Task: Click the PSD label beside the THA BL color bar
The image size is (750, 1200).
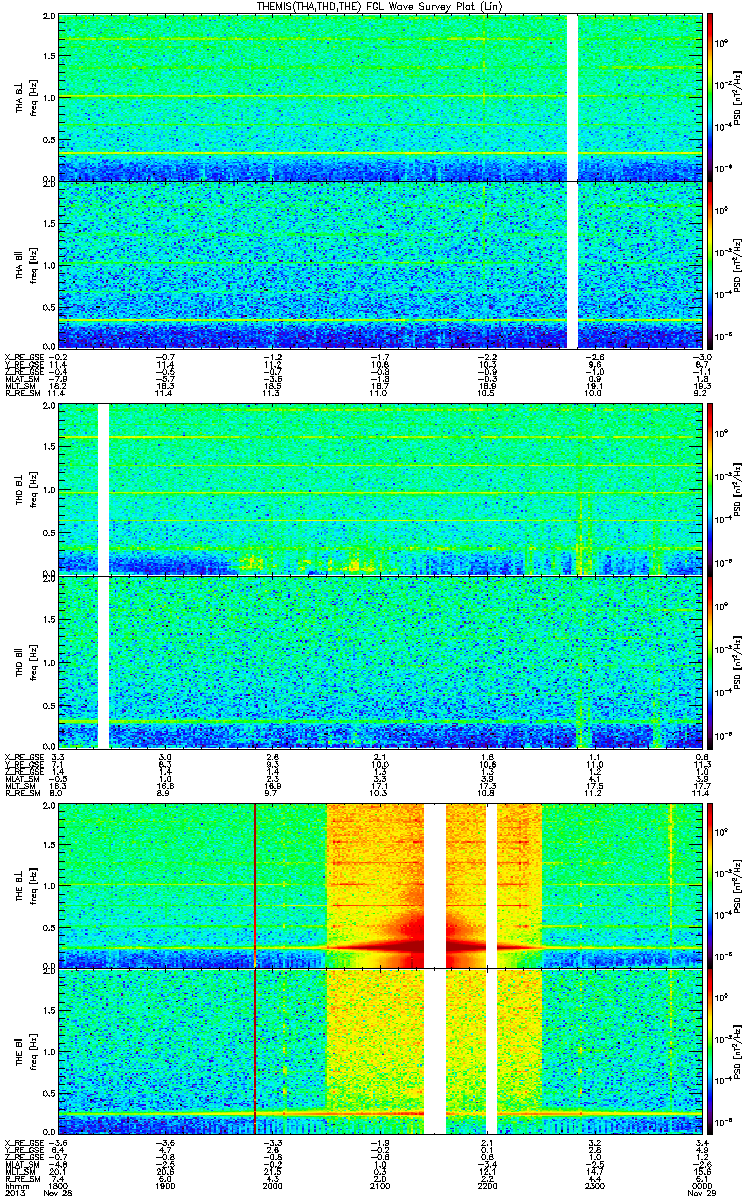Action: pos(739,97)
